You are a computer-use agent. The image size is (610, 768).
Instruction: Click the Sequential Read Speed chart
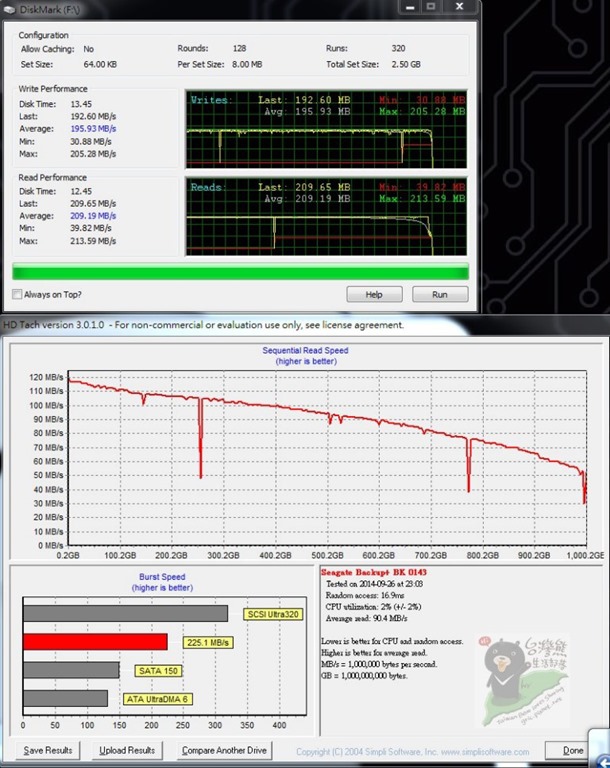pos(327,458)
